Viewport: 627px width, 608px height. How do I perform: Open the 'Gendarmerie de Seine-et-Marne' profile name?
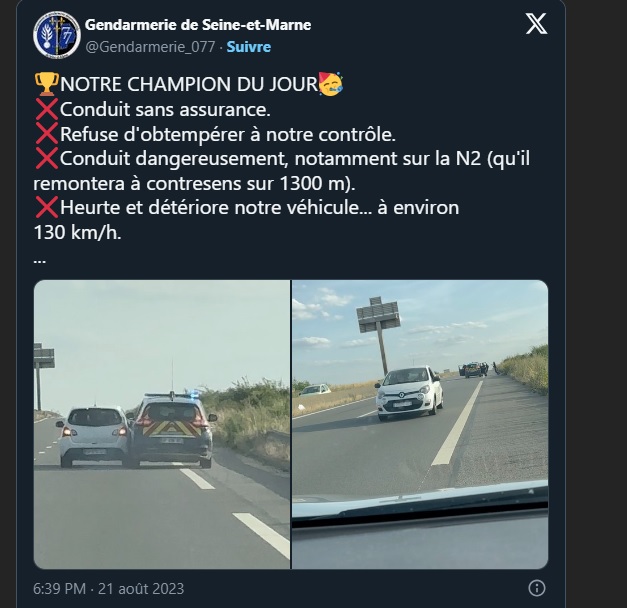[198, 25]
